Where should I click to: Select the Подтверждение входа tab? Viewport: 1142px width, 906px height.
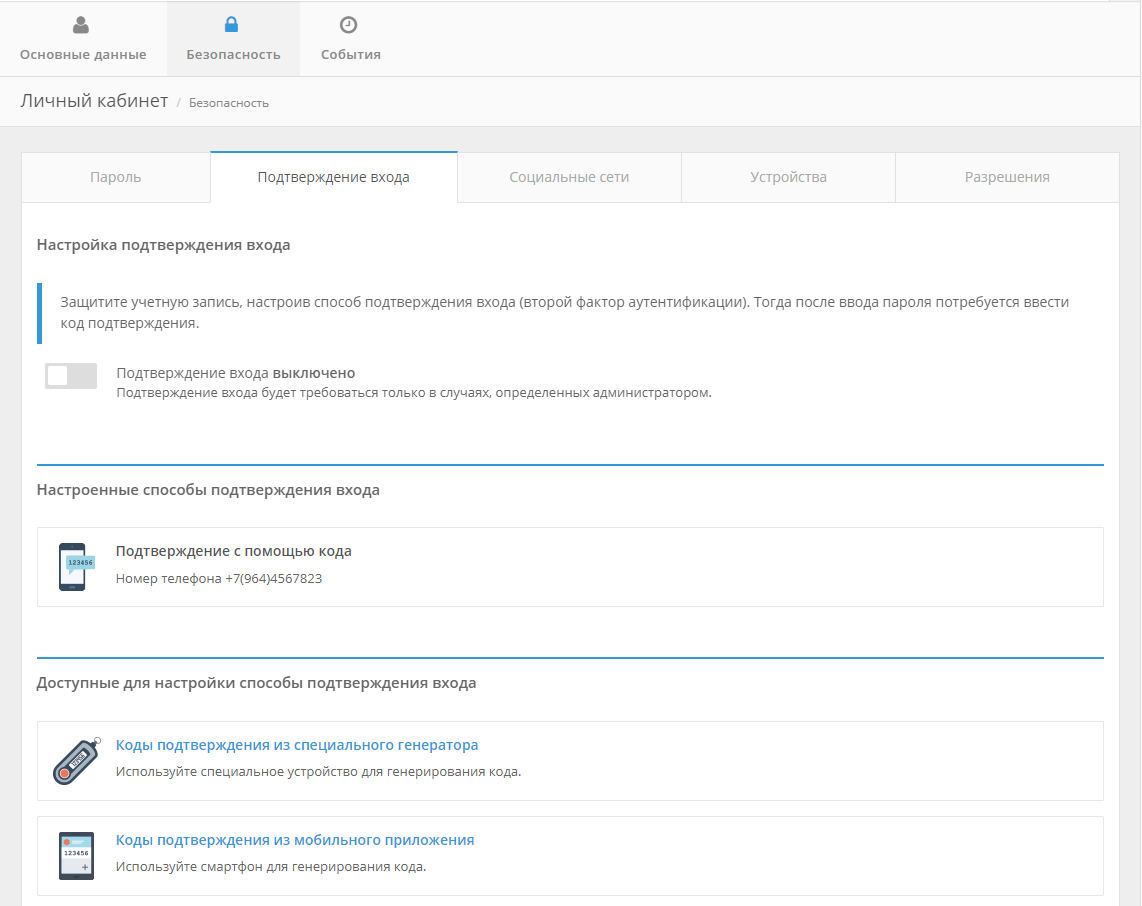pyautogui.click(x=333, y=177)
